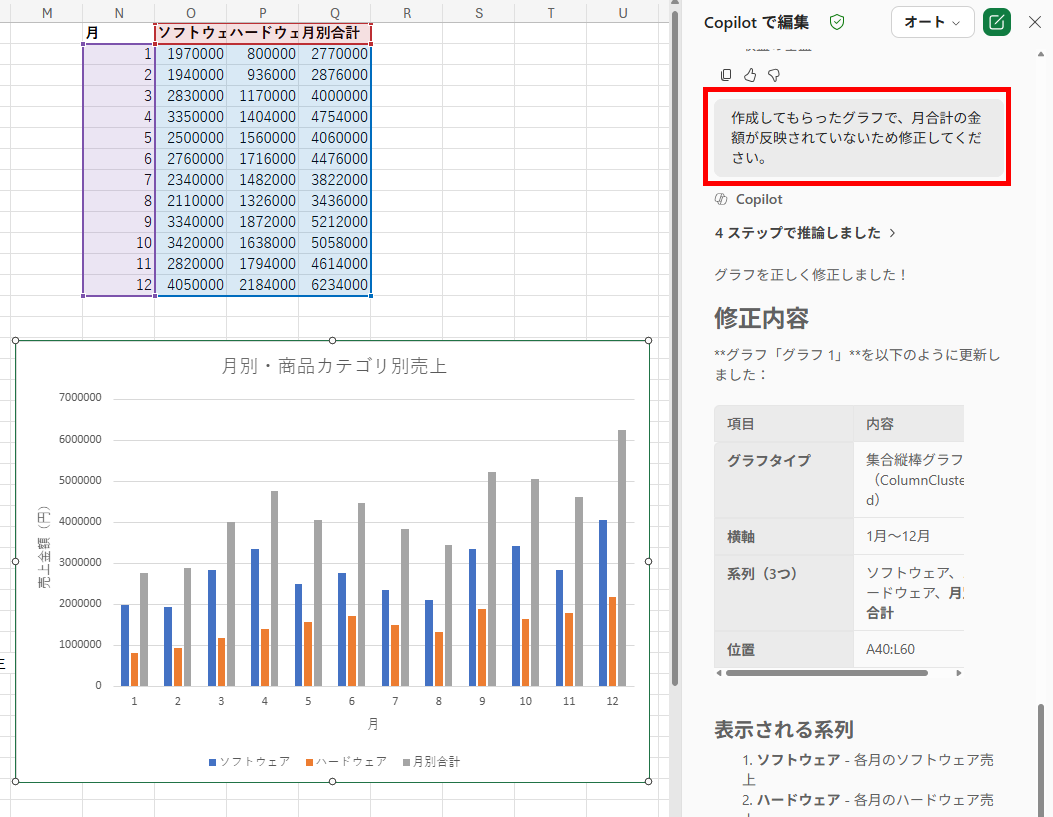
Task: Click the Copilot logo above the response
Action: 721,199
